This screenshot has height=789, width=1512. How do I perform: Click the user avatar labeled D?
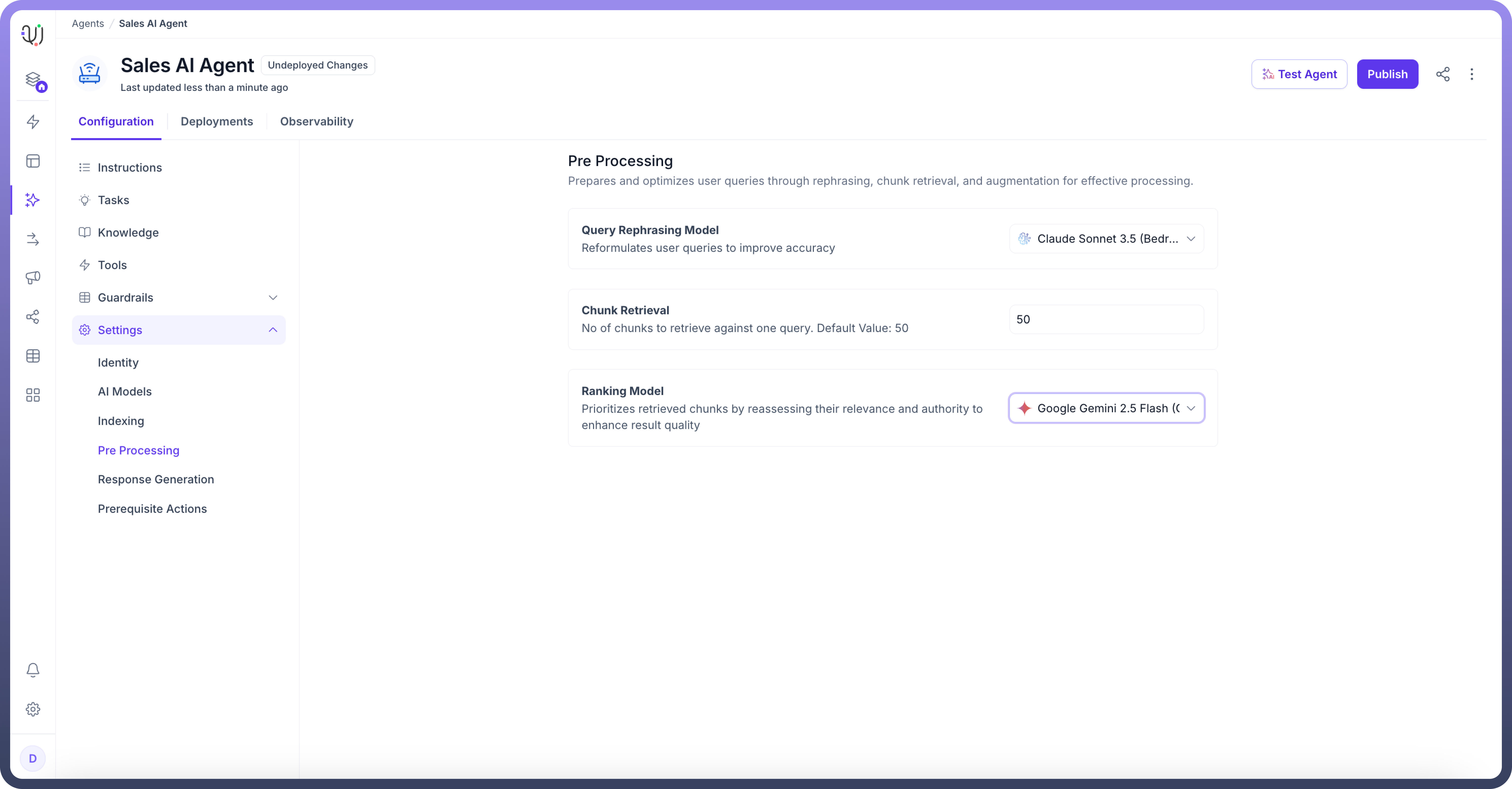pos(33,758)
